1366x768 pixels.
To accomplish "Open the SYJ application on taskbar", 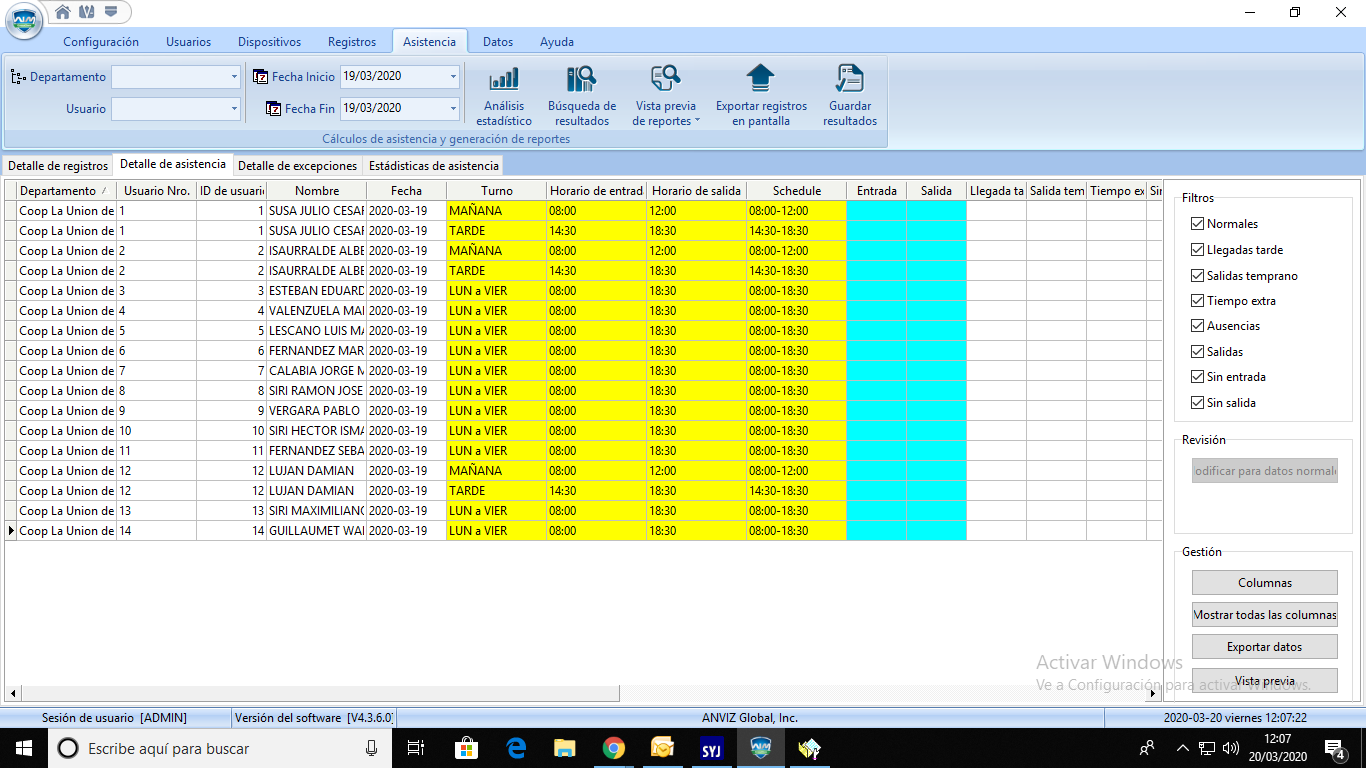I will coord(711,748).
